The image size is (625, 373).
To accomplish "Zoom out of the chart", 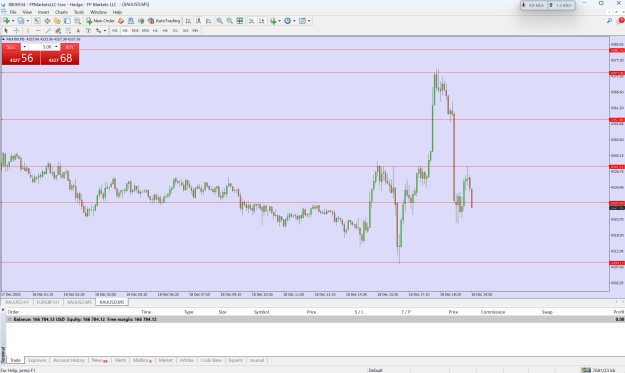I will (230, 21).
